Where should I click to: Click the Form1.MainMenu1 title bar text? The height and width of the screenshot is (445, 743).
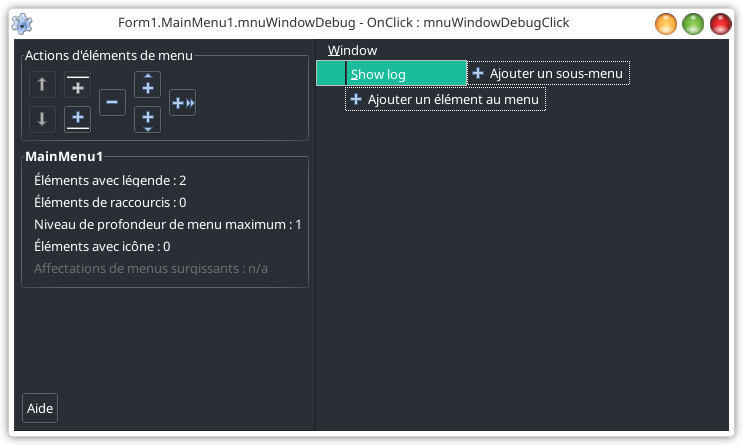[x=344, y=23]
